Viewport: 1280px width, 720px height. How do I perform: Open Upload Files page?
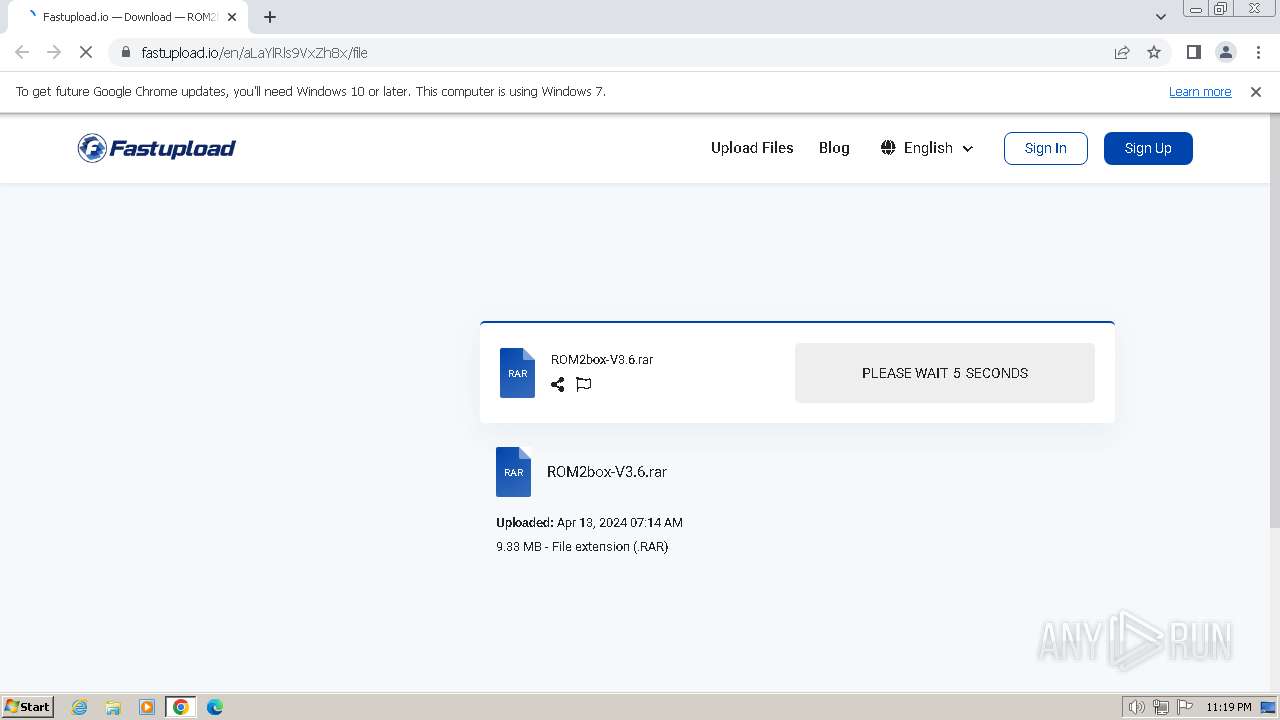click(x=752, y=148)
